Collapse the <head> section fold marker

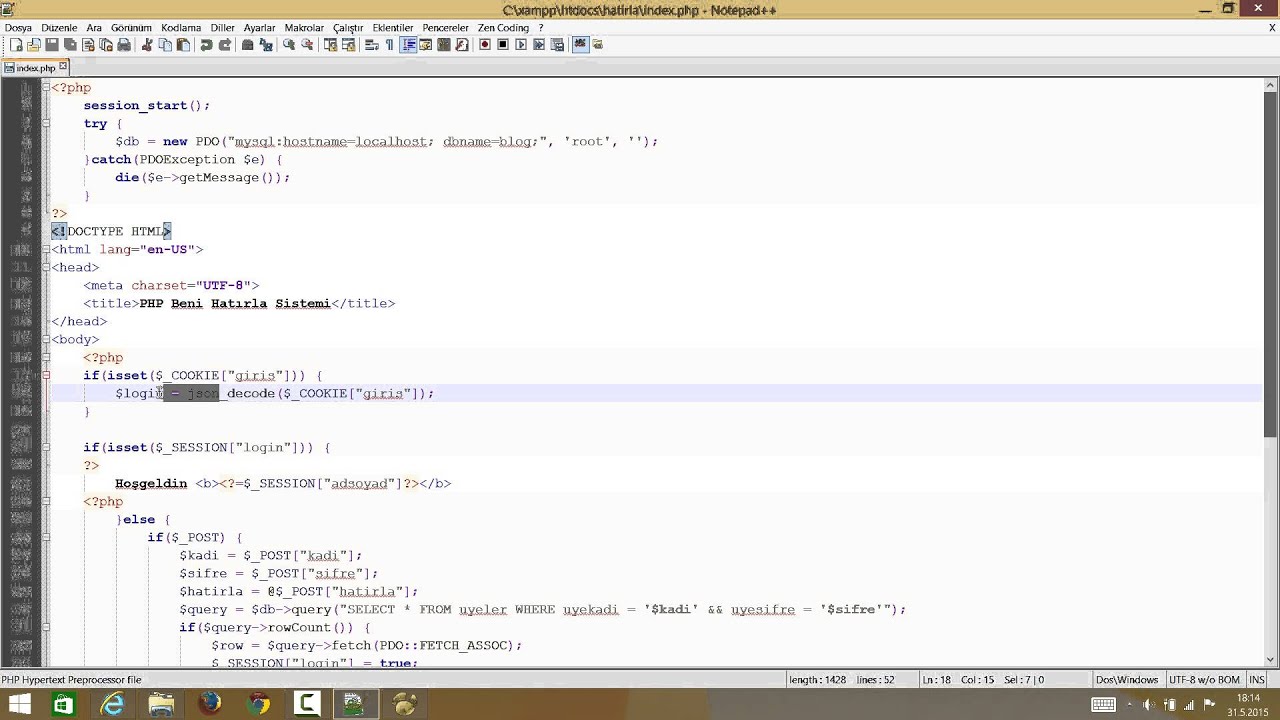pos(46,268)
